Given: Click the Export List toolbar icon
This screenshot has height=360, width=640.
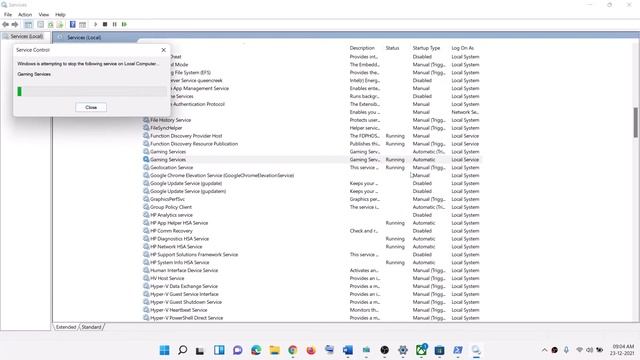Looking at the screenshot, I should coord(60,24).
